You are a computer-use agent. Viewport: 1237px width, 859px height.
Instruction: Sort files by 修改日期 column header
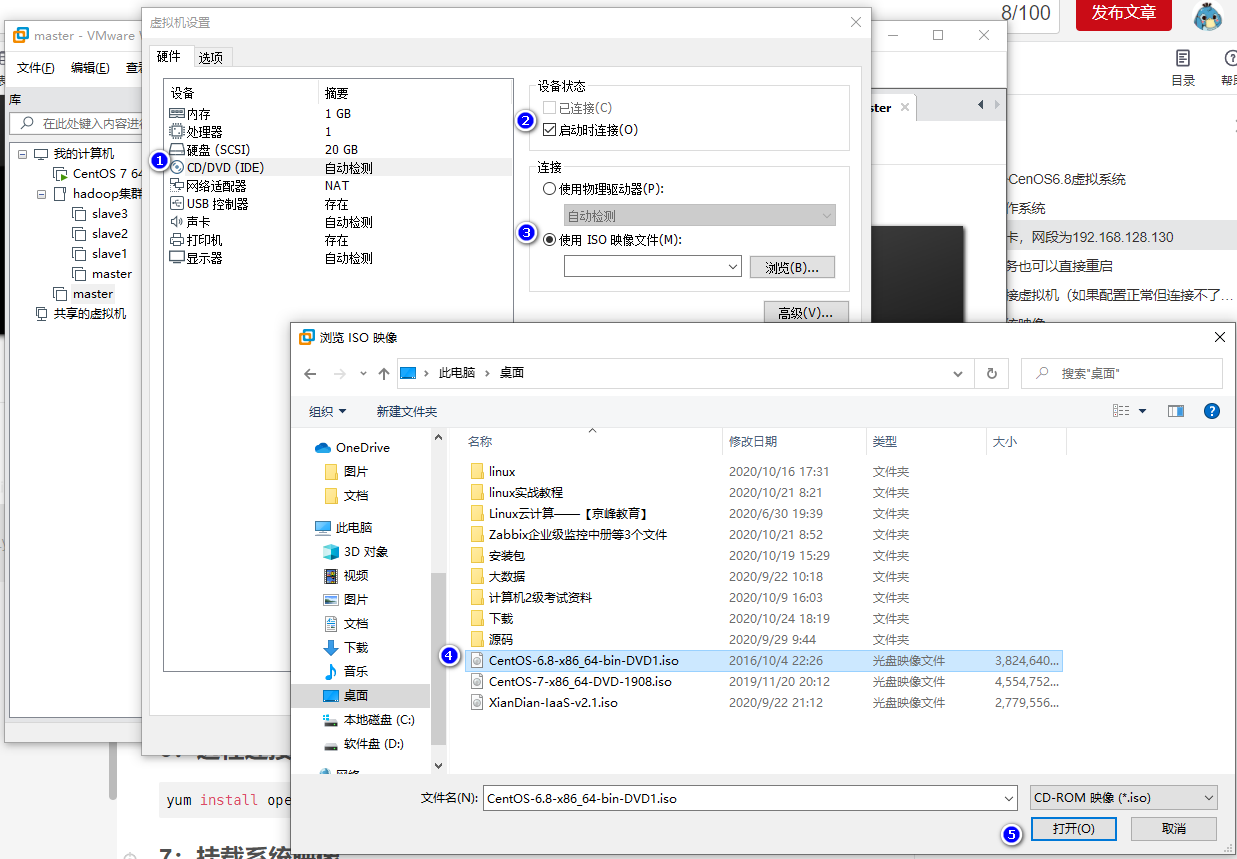pyautogui.click(x=794, y=441)
